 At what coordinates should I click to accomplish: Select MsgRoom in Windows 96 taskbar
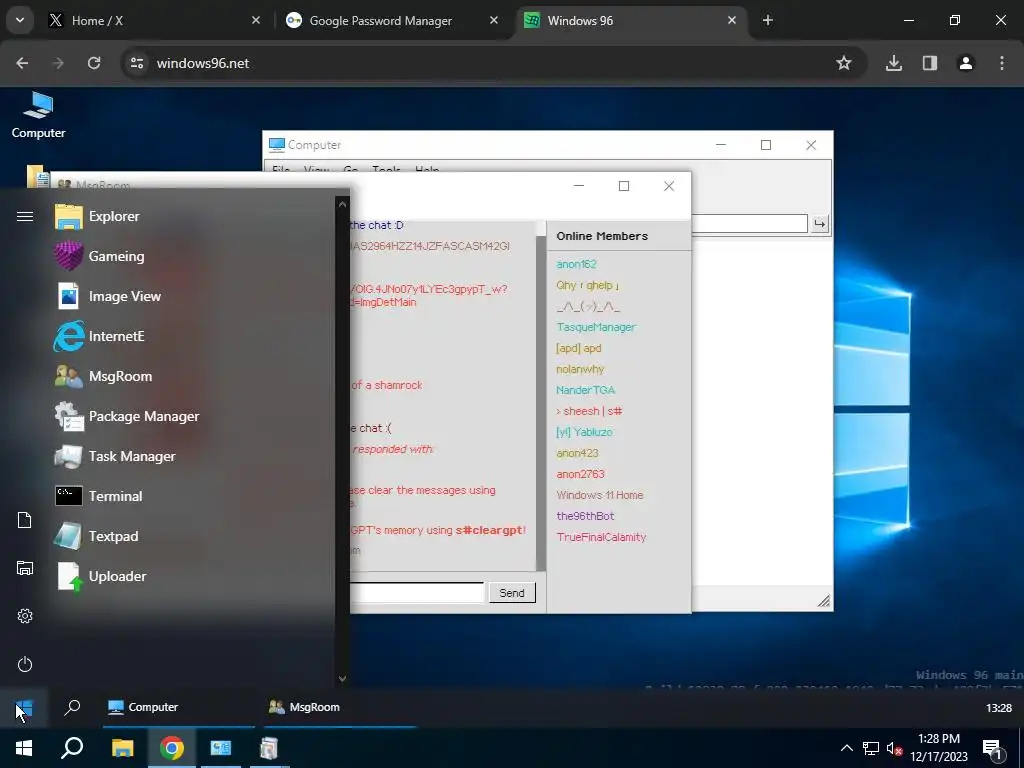click(340, 707)
